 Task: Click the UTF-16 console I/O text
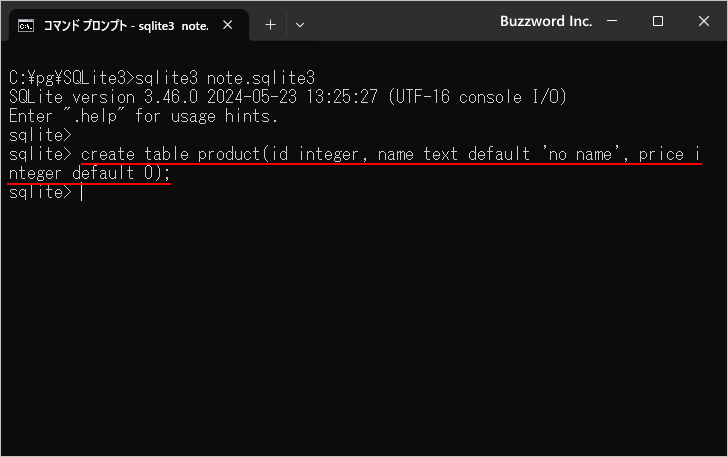tap(477, 97)
